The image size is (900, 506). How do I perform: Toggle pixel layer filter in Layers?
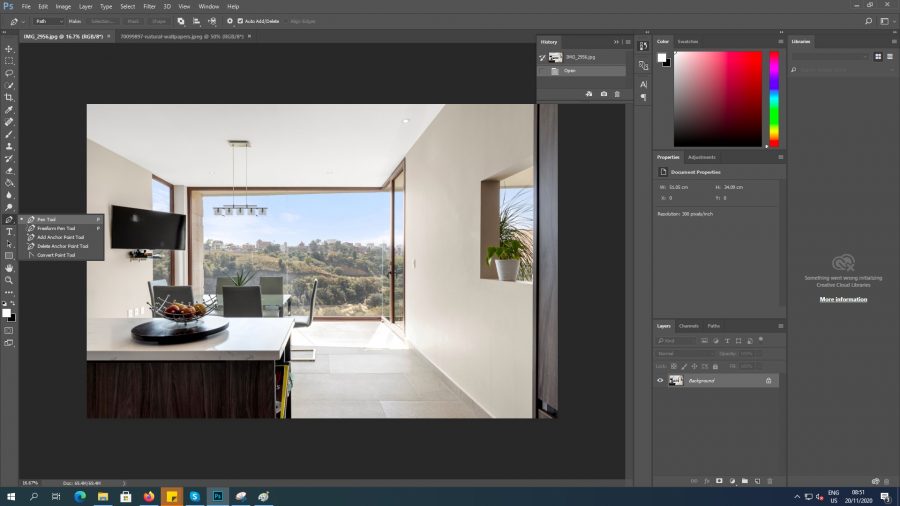704,341
